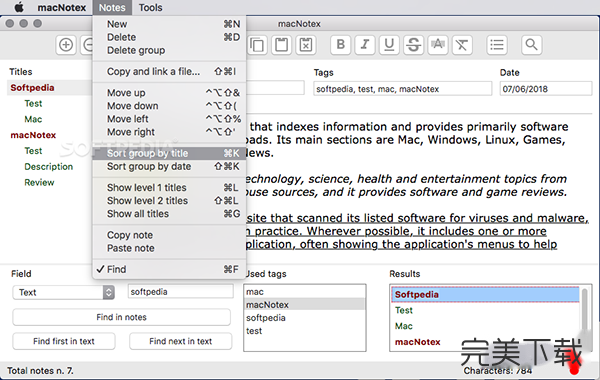
Task: Choose Show level 2 titles
Action: pyautogui.click(x=169, y=201)
